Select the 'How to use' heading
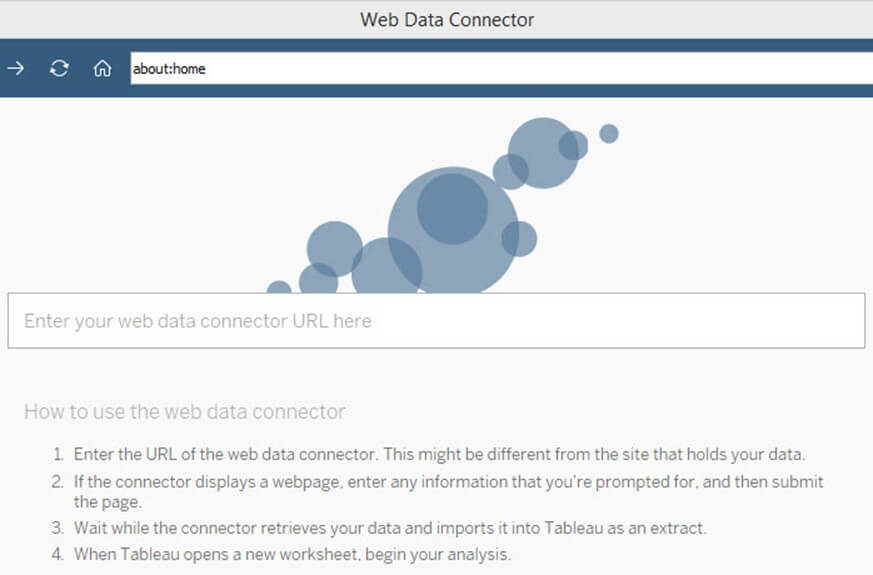Screen dimensions: 873x575 pos(185,411)
